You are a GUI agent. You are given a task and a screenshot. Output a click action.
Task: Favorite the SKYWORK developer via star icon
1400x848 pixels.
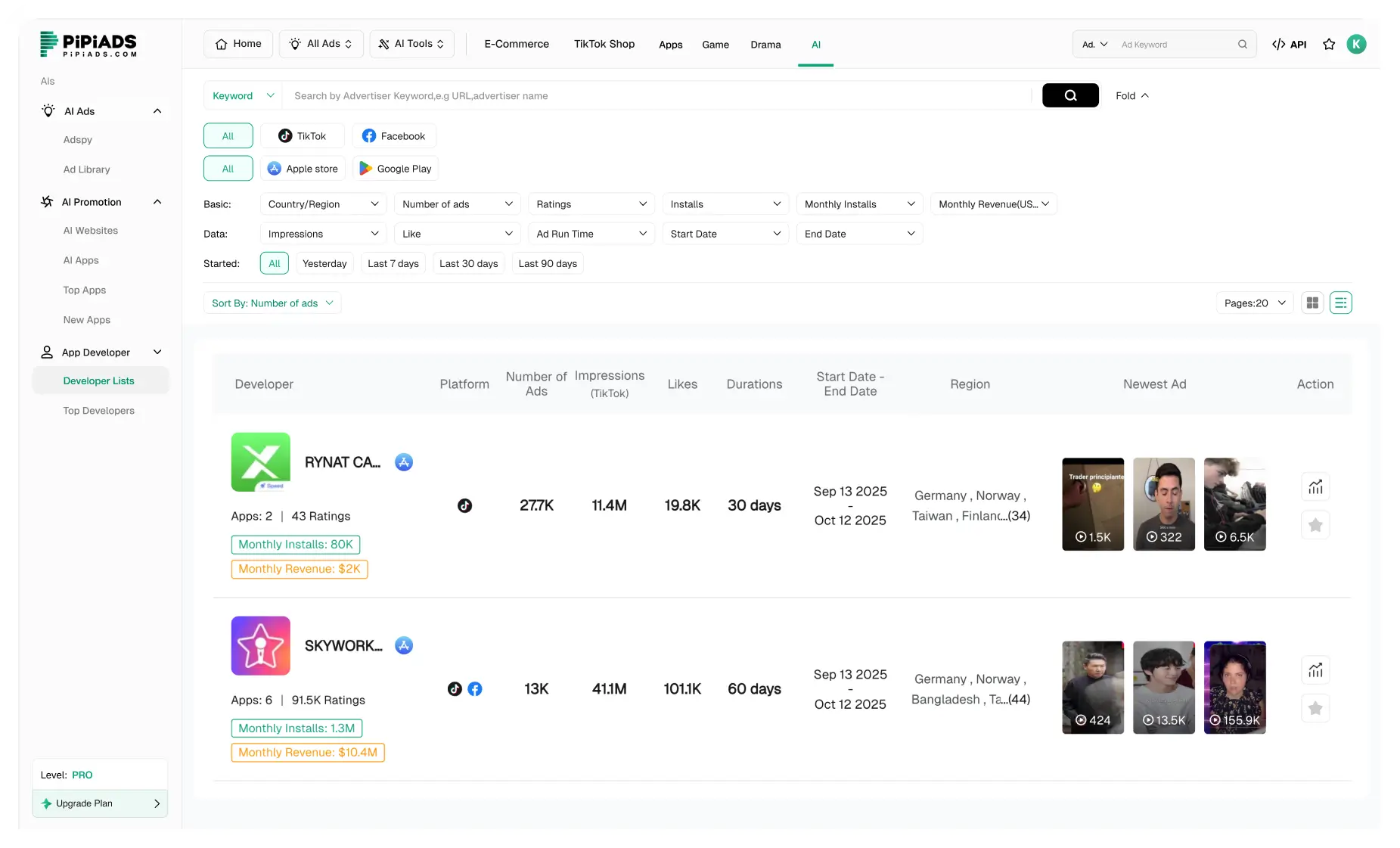click(x=1315, y=708)
